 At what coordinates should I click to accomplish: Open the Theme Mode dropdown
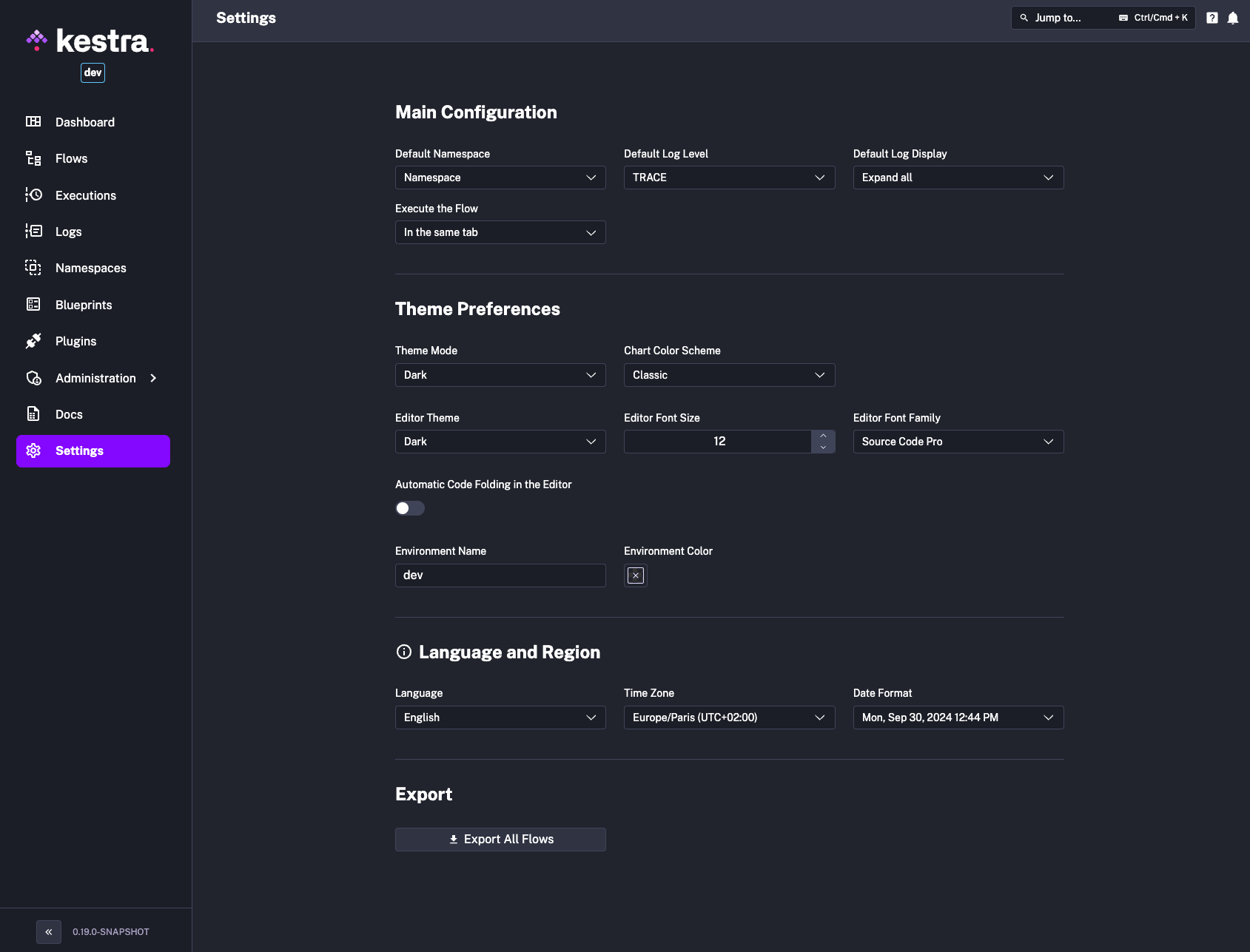[x=500, y=375]
